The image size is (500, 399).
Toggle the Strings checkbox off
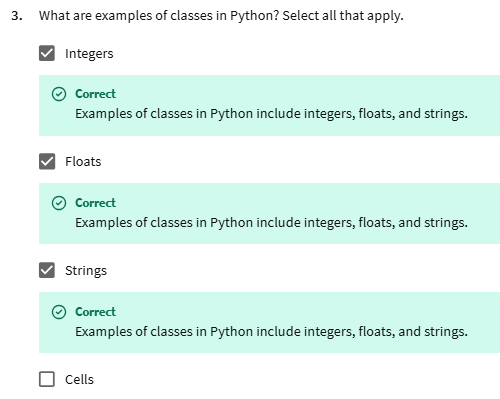pyautogui.click(x=47, y=270)
